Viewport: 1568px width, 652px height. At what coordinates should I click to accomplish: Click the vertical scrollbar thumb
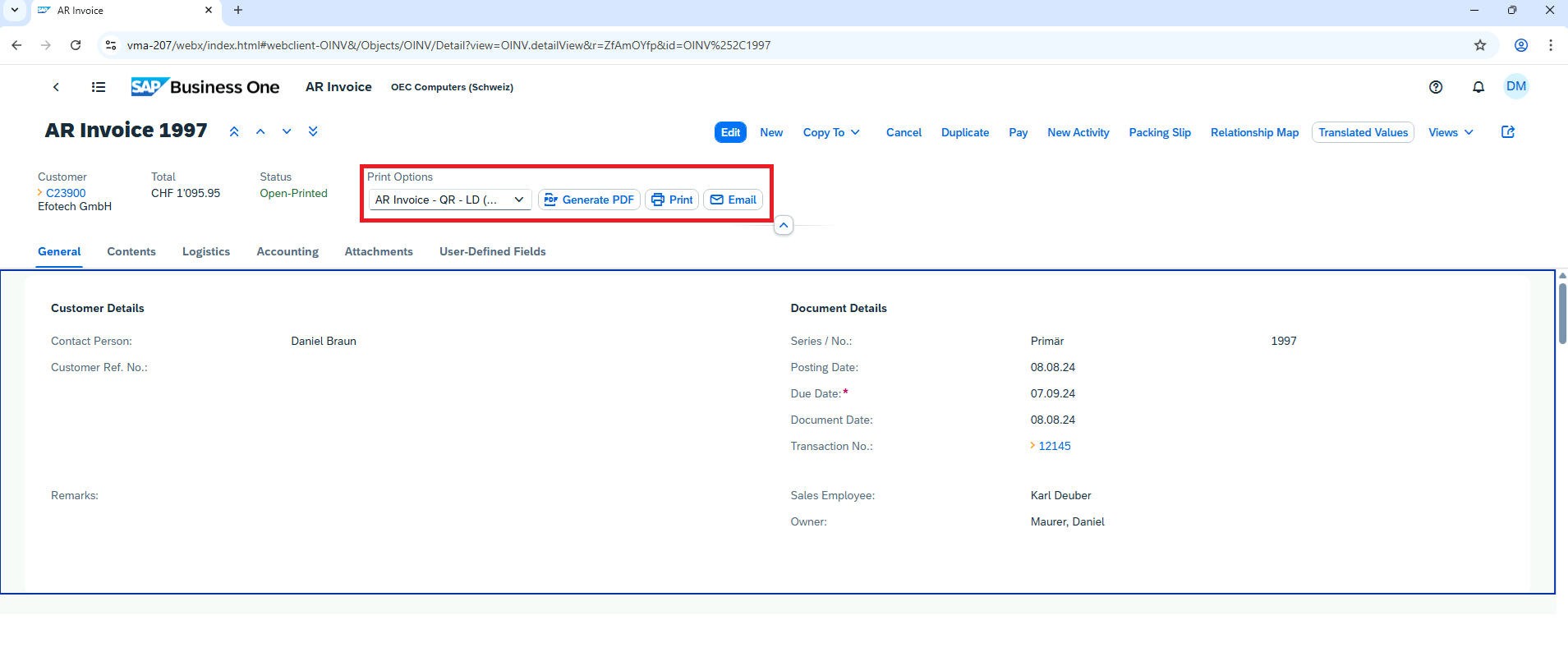(1562, 312)
